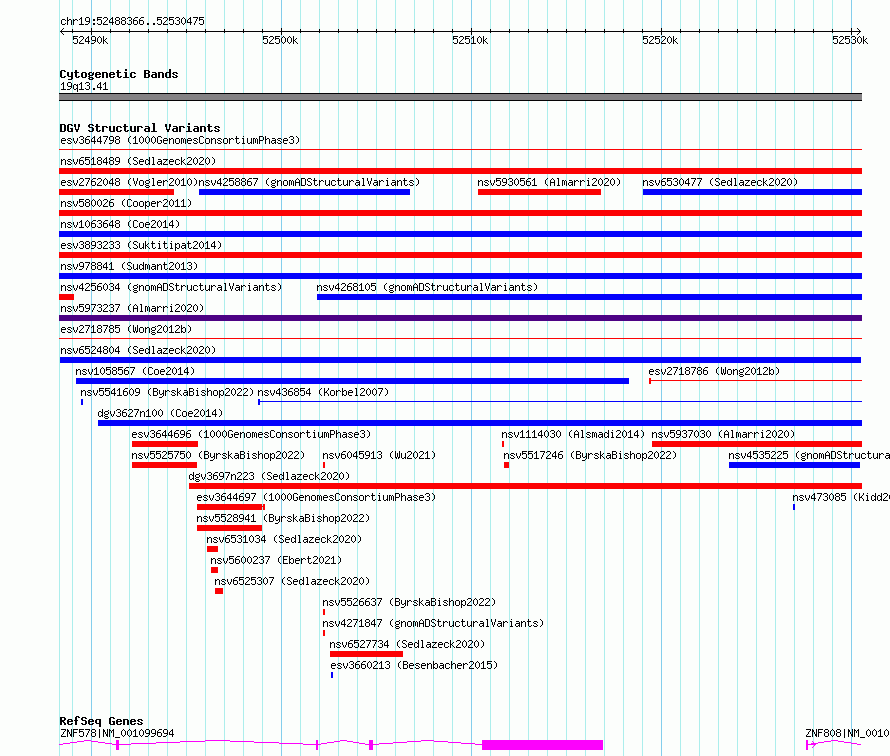
Task: Click the nsv5600237 (Ebert2021) label
Action: (x=276, y=560)
